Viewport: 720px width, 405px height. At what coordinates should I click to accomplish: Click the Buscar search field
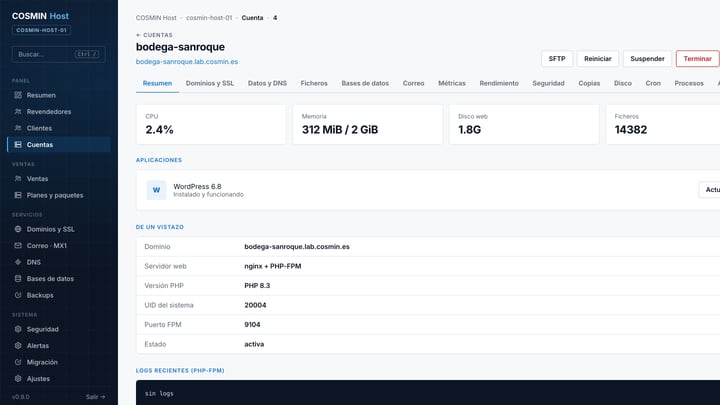pos(59,54)
